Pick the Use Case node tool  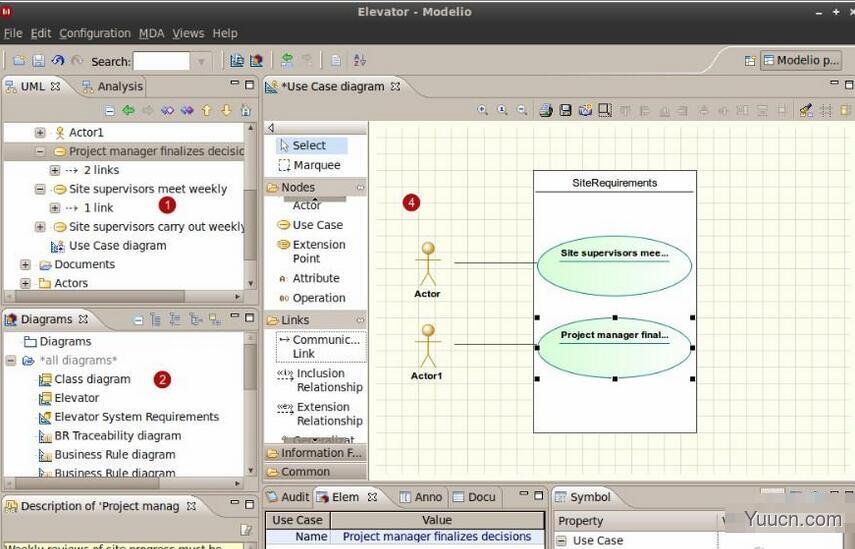310,225
